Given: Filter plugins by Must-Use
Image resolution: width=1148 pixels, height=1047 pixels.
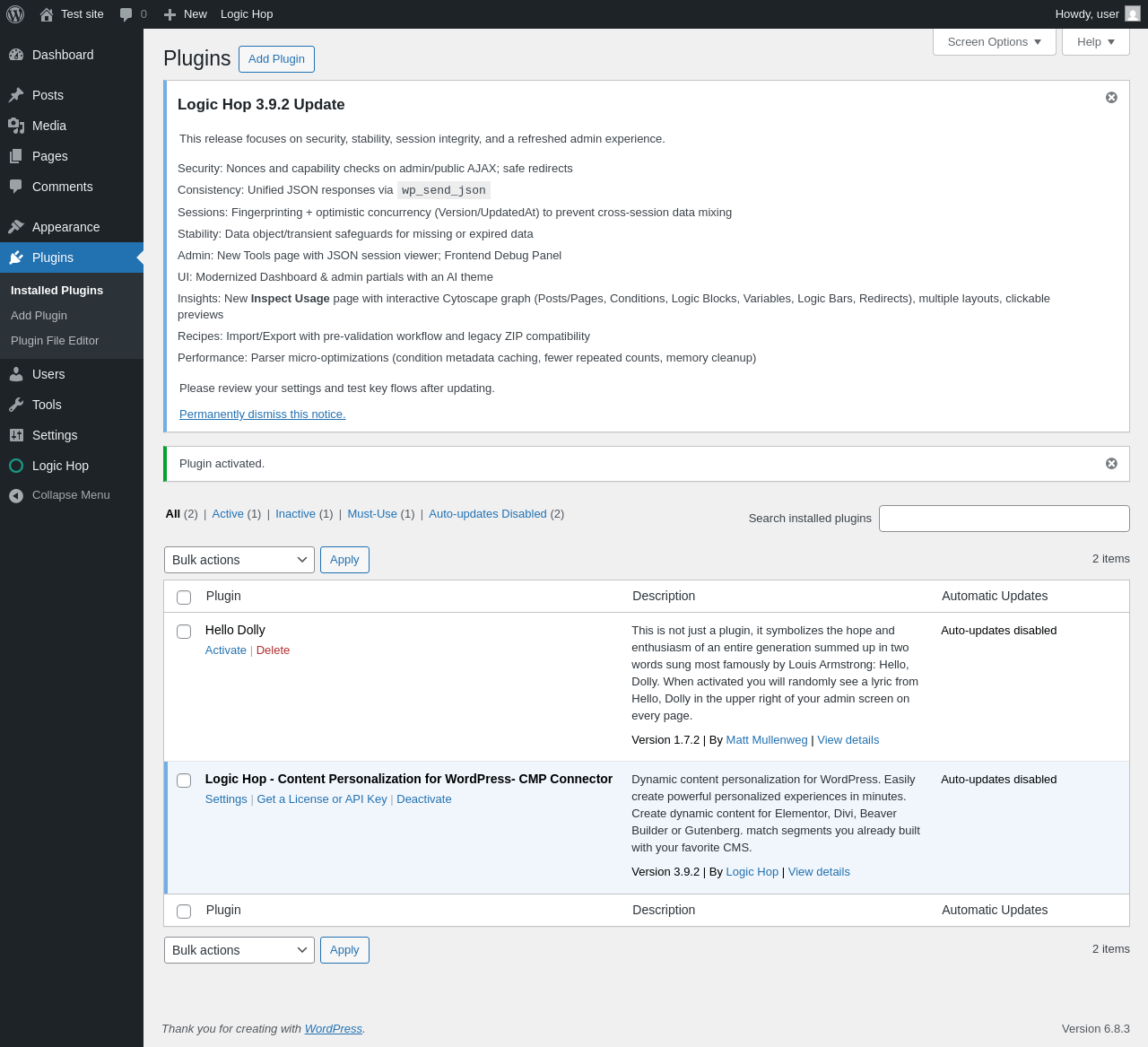Looking at the screenshot, I should click(x=372, y=514).
